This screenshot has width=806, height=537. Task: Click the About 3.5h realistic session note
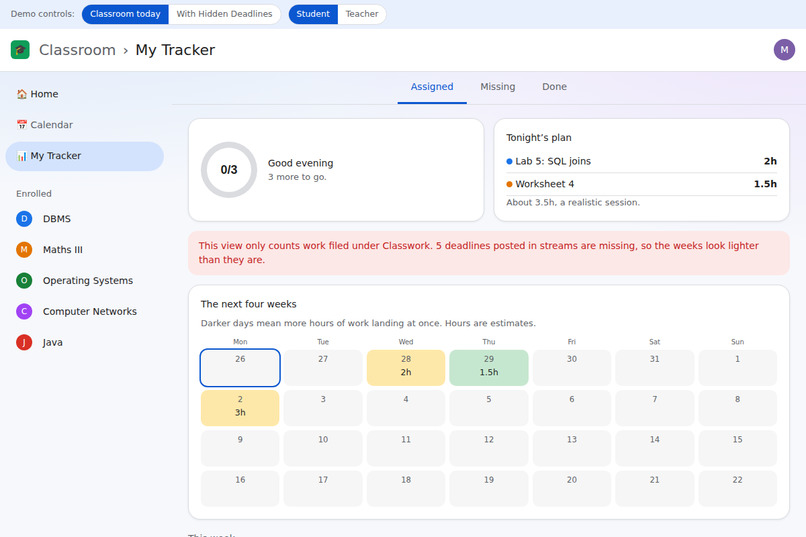(x=573, y=202)
